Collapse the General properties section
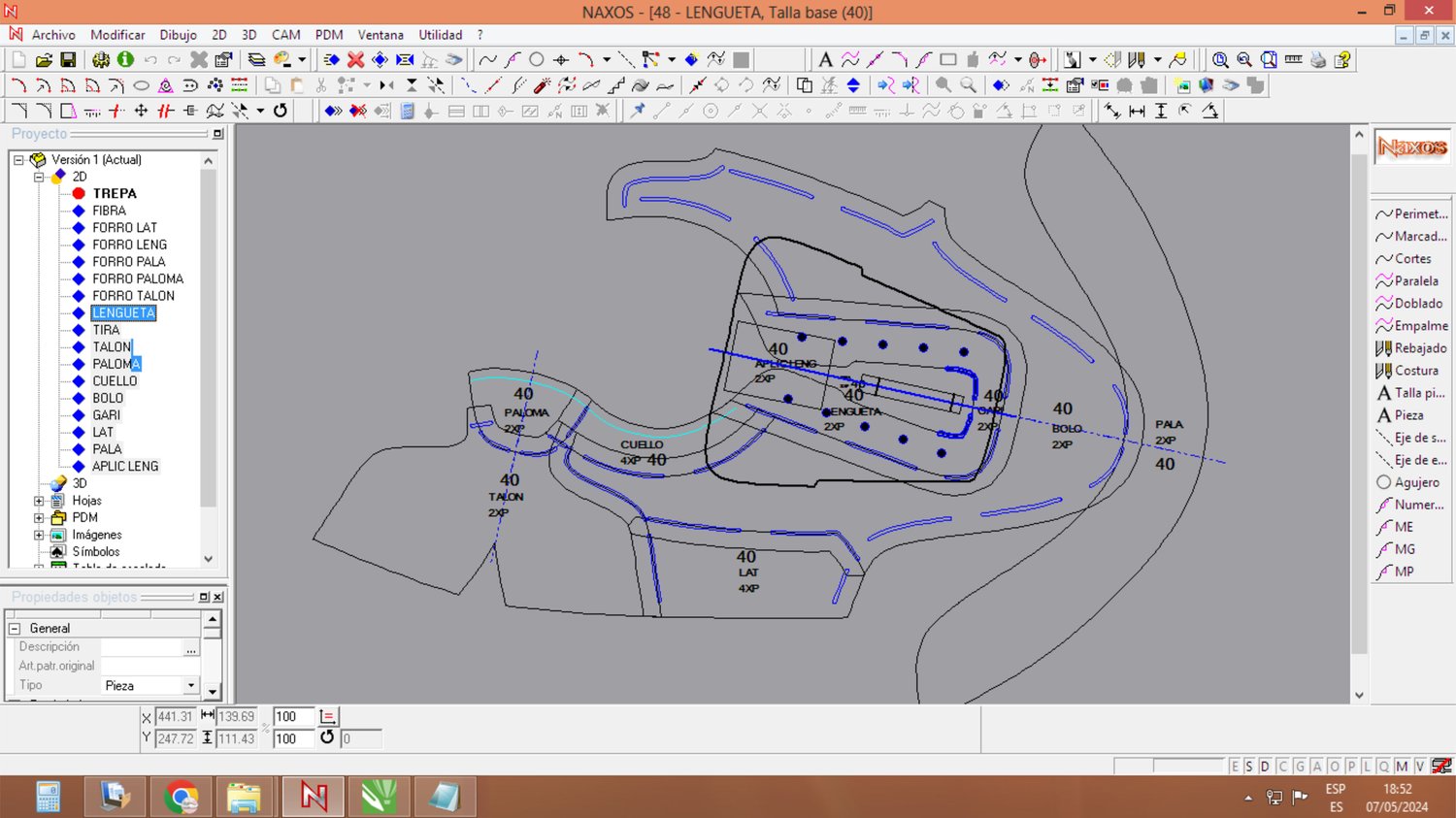 click(16, 629)
